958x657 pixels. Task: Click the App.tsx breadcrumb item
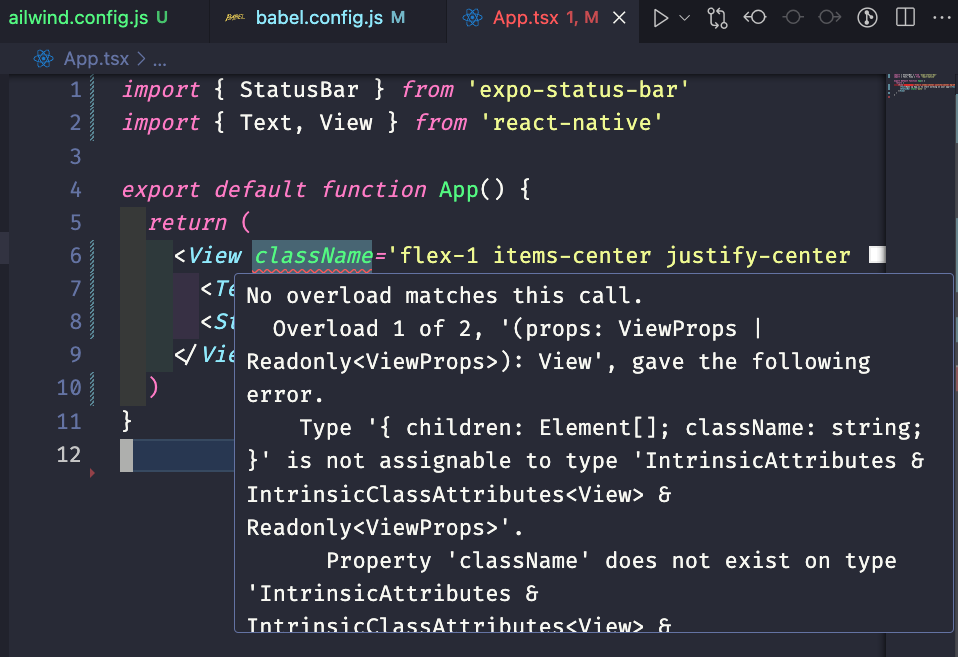(x=96, y=59)
